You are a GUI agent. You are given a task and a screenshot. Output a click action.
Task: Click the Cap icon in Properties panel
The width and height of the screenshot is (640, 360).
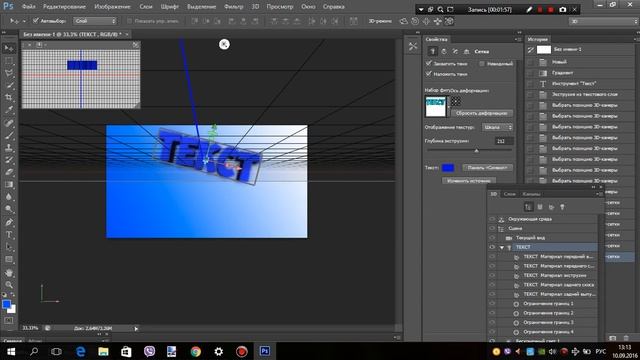click(455, 51)
